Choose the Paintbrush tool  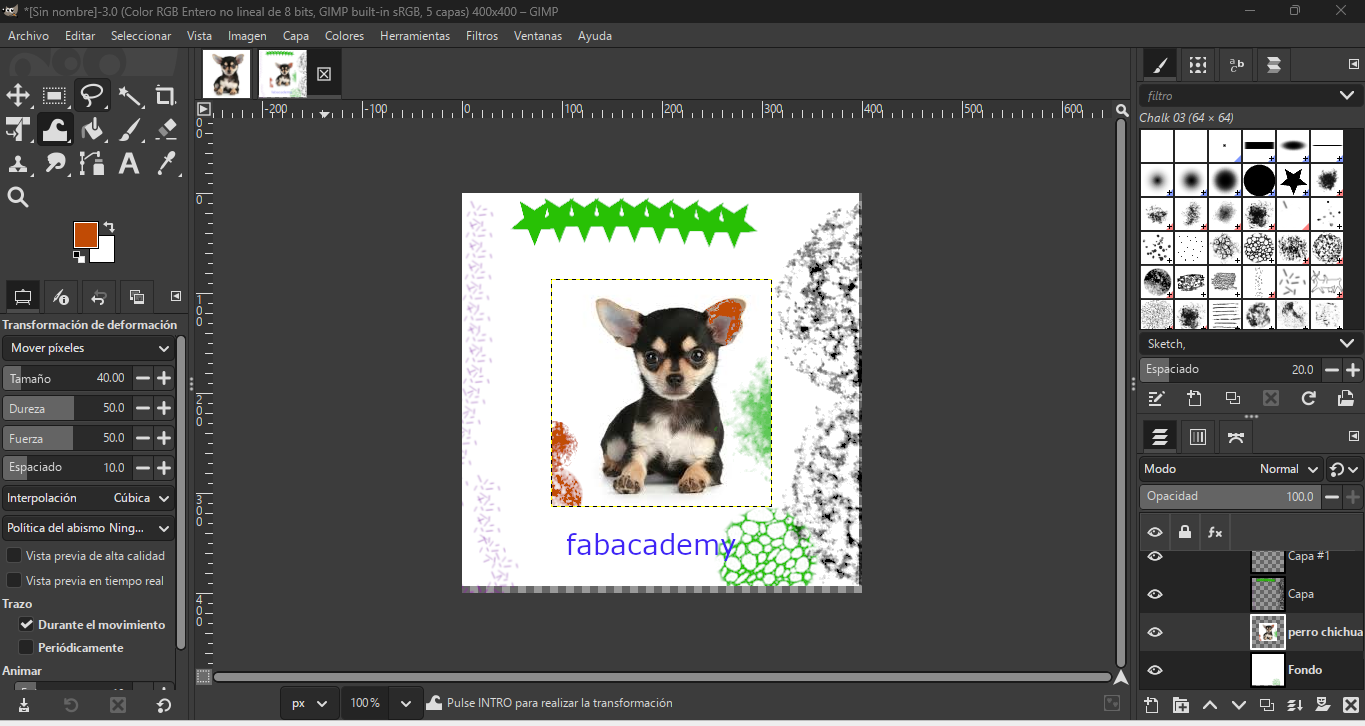click(129, 129)
